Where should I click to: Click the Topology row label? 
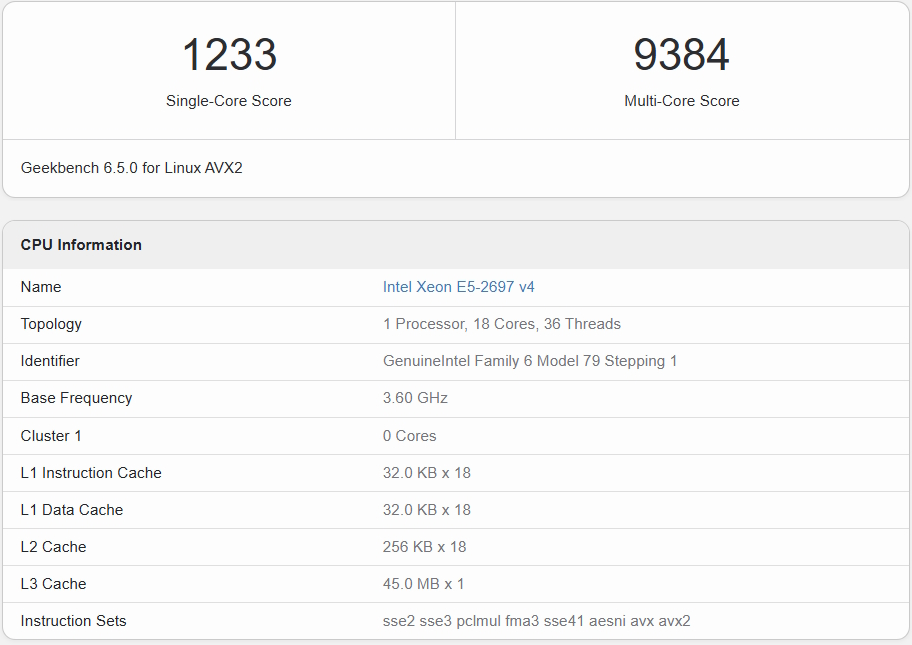pos(51,324)
